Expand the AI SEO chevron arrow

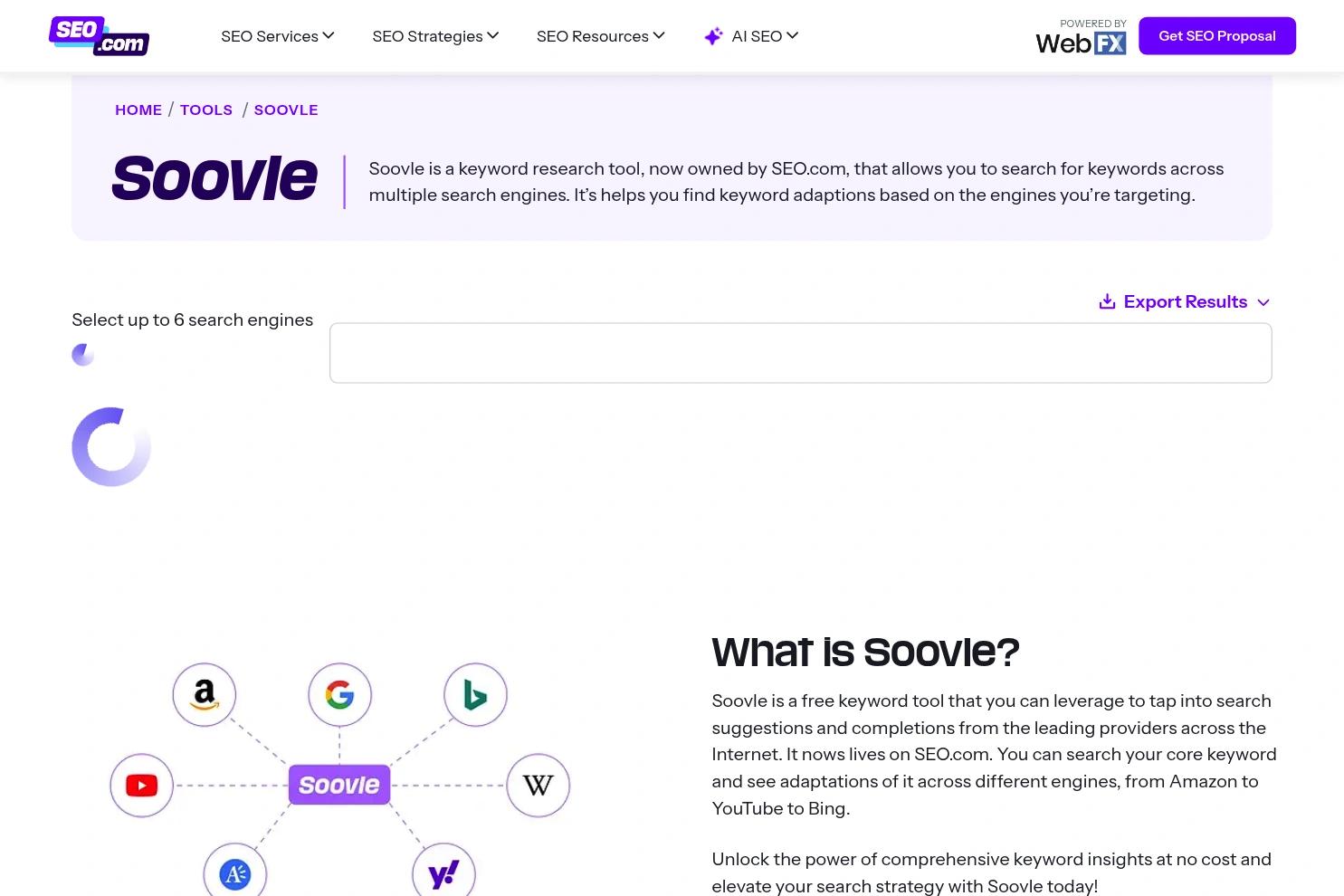(793, 36)
